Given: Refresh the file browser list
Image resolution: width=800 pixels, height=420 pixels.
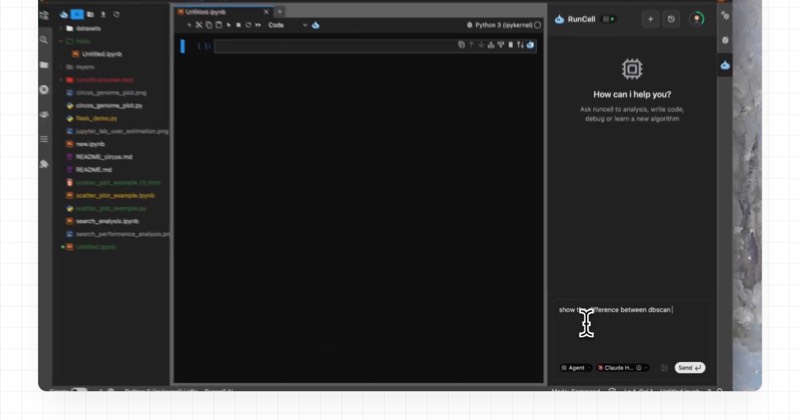Looking at the screenshot, I should click(116, 14).
